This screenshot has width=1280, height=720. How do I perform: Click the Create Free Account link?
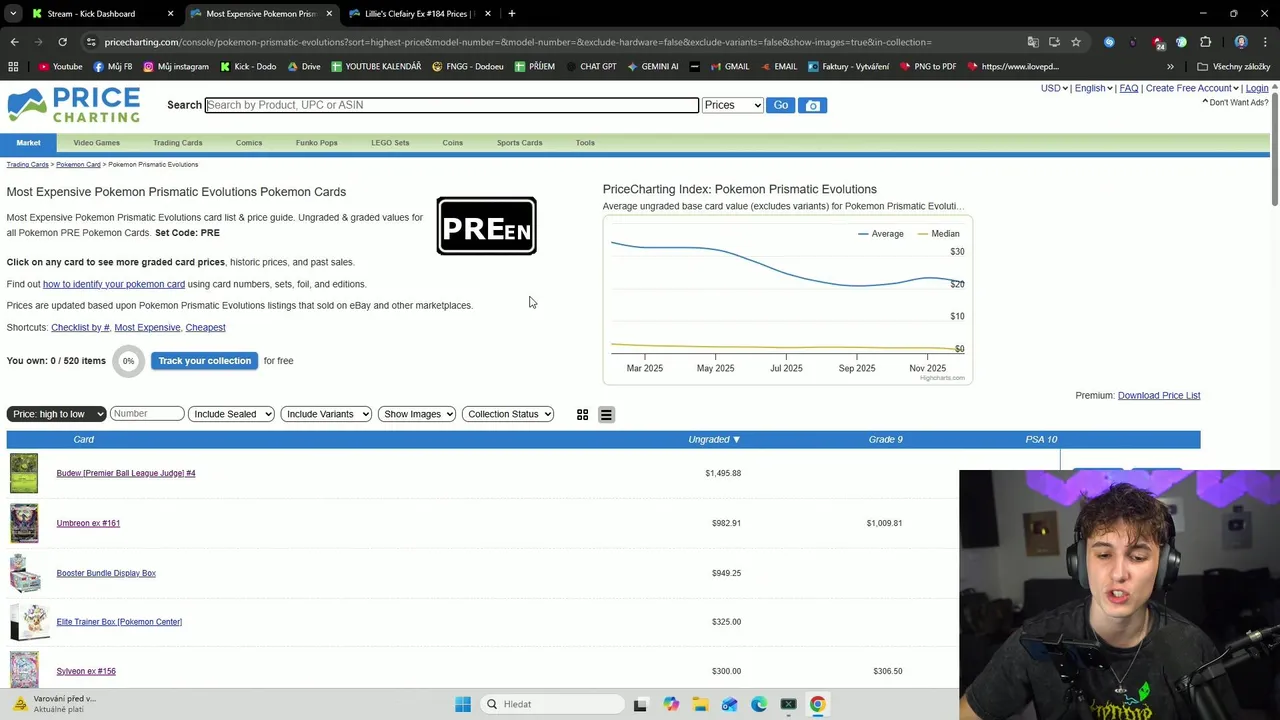point(1190,88)
